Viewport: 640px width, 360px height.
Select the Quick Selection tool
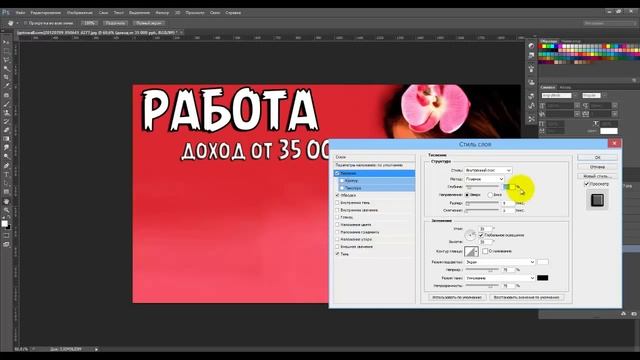[x=6, y=69]
